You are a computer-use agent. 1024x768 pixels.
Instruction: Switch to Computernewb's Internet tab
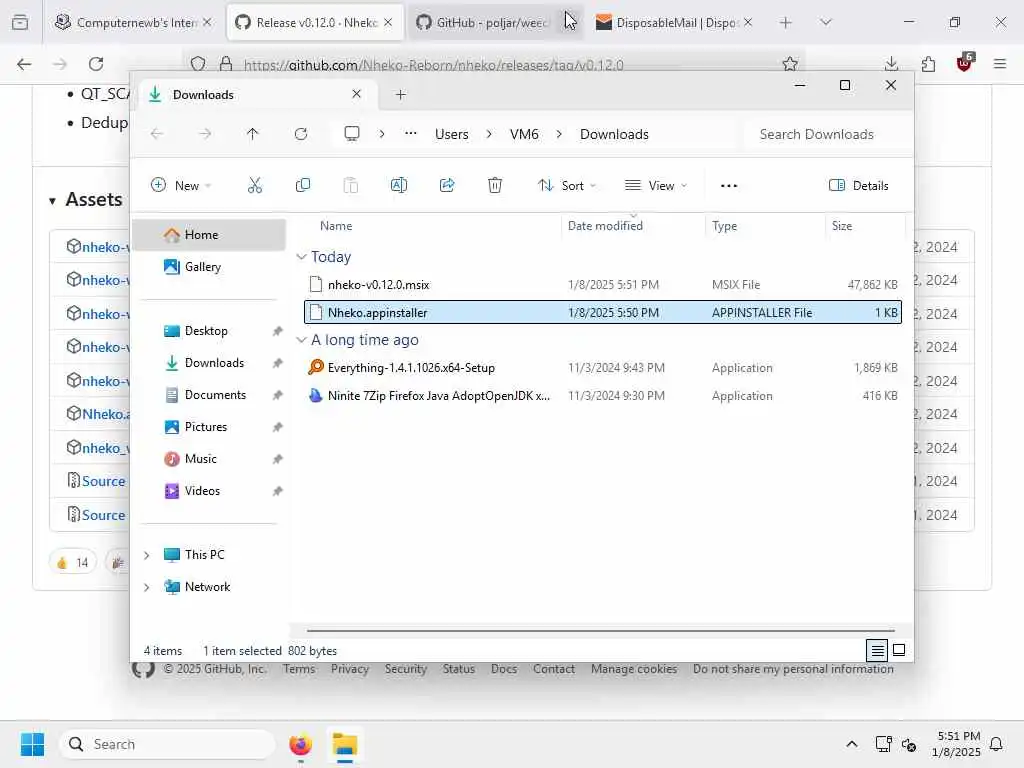click(135, 23)
